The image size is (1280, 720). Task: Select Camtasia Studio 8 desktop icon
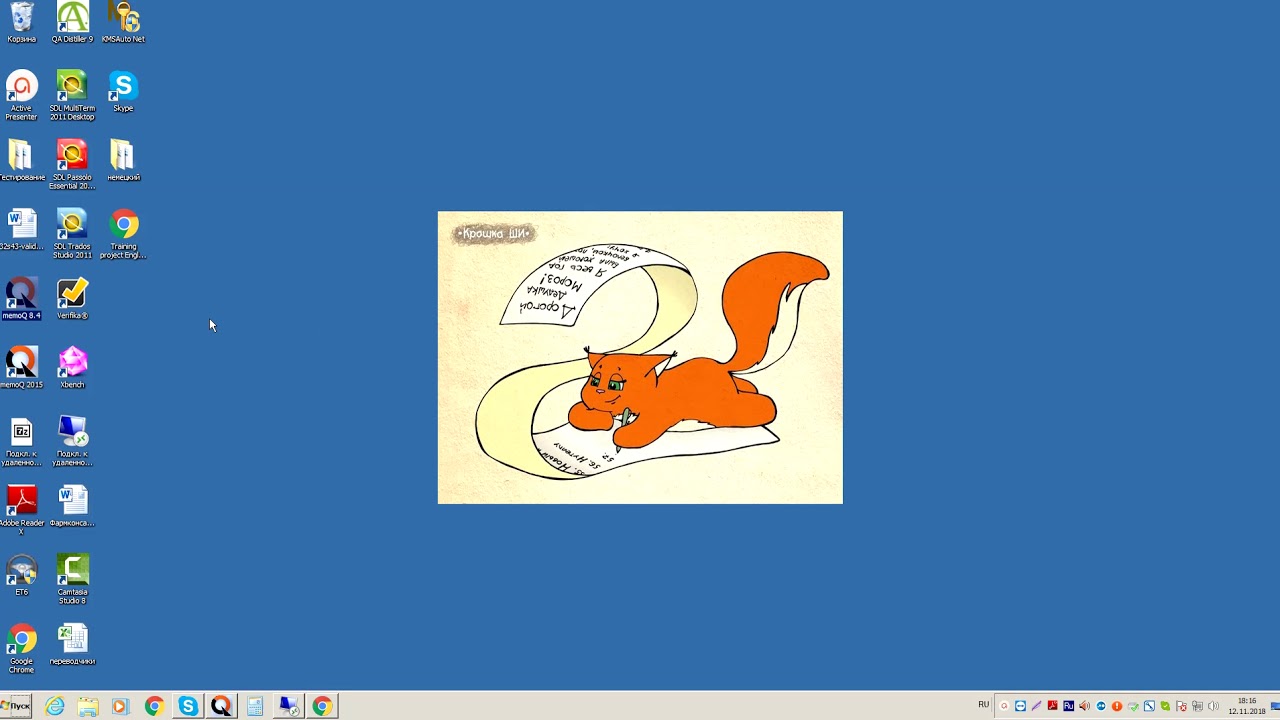72,579
